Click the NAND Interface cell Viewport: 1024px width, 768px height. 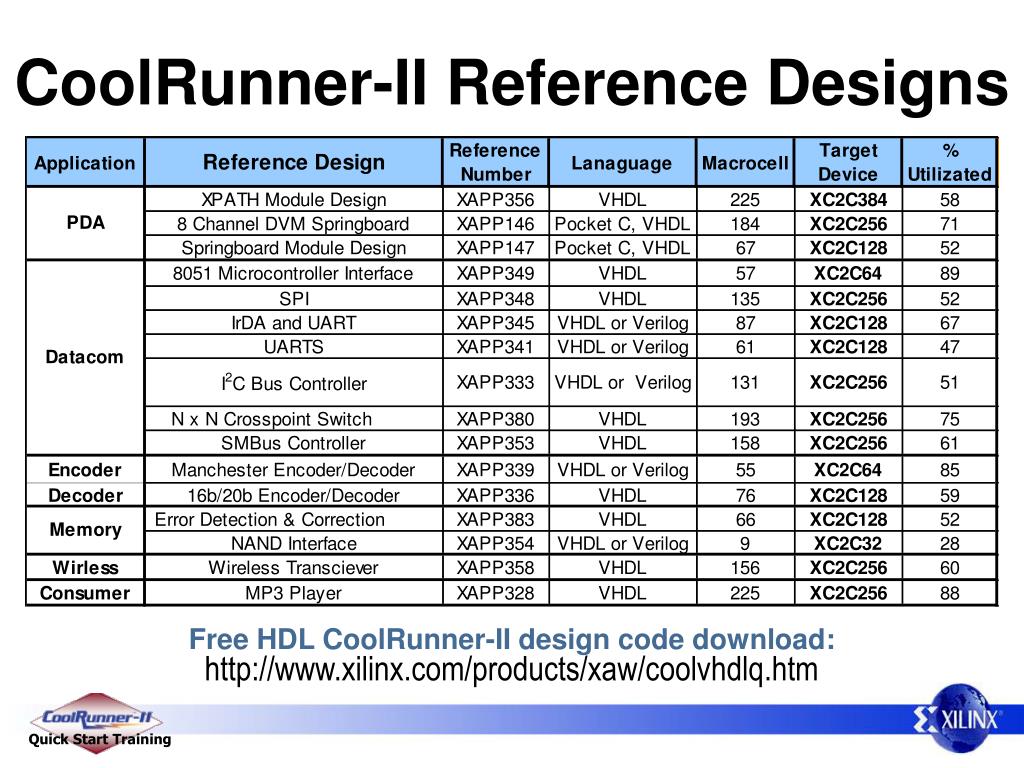(294, 543)
